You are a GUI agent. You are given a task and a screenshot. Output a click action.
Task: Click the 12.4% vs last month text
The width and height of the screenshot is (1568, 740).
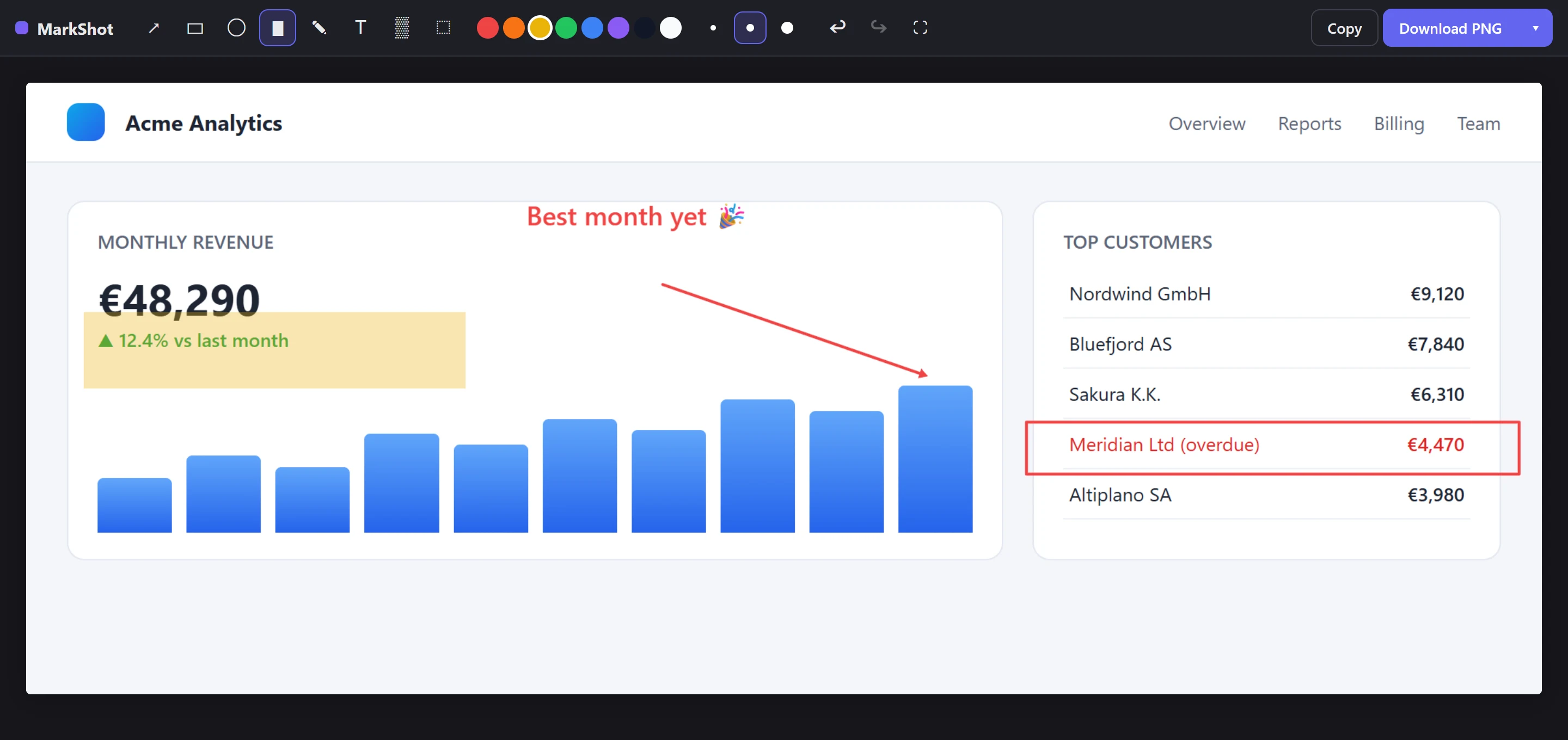click(193, 341)
